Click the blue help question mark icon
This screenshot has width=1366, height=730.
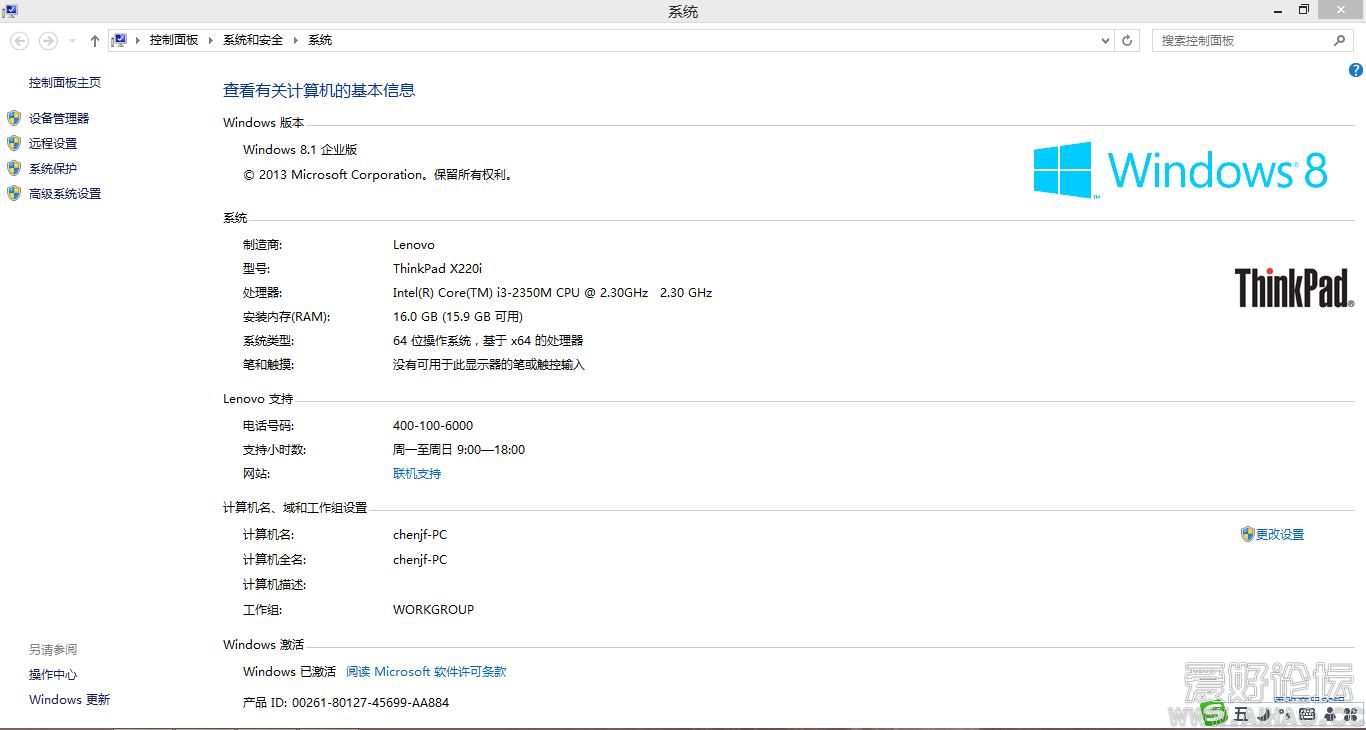click(1356, 70)
